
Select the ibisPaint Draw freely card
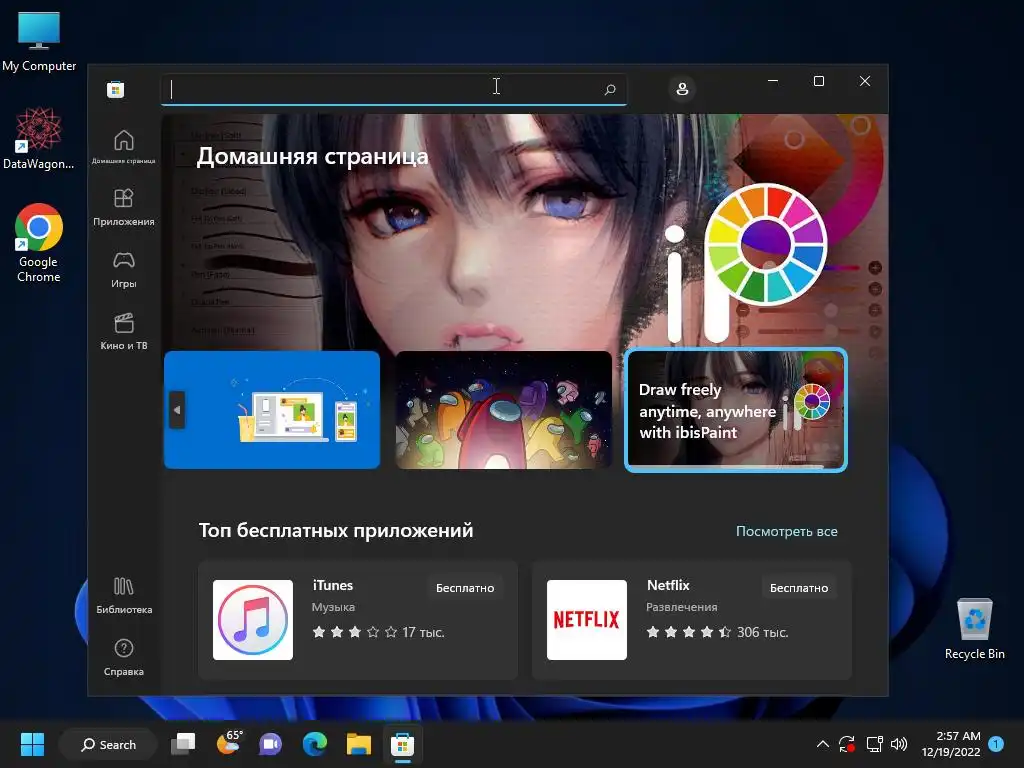735,410
